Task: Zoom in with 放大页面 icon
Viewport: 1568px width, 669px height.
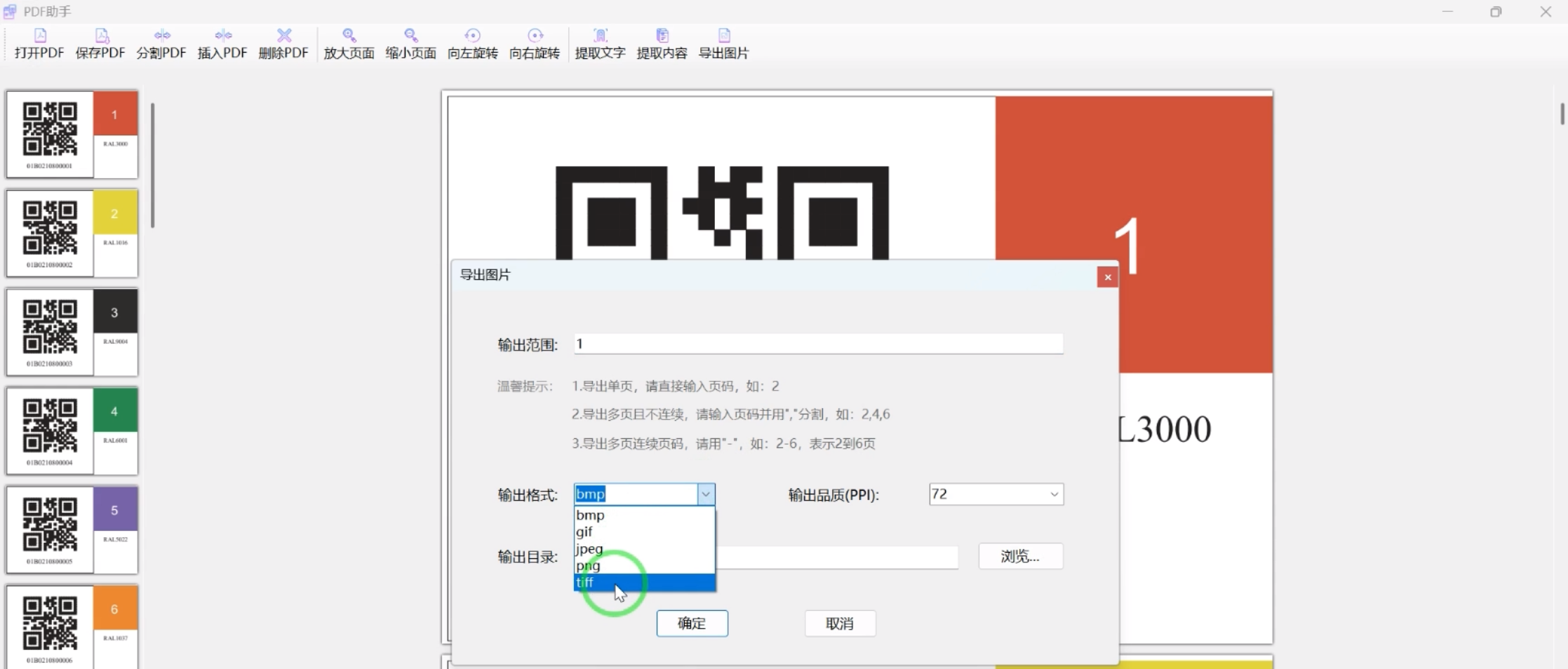Action: 349,43
